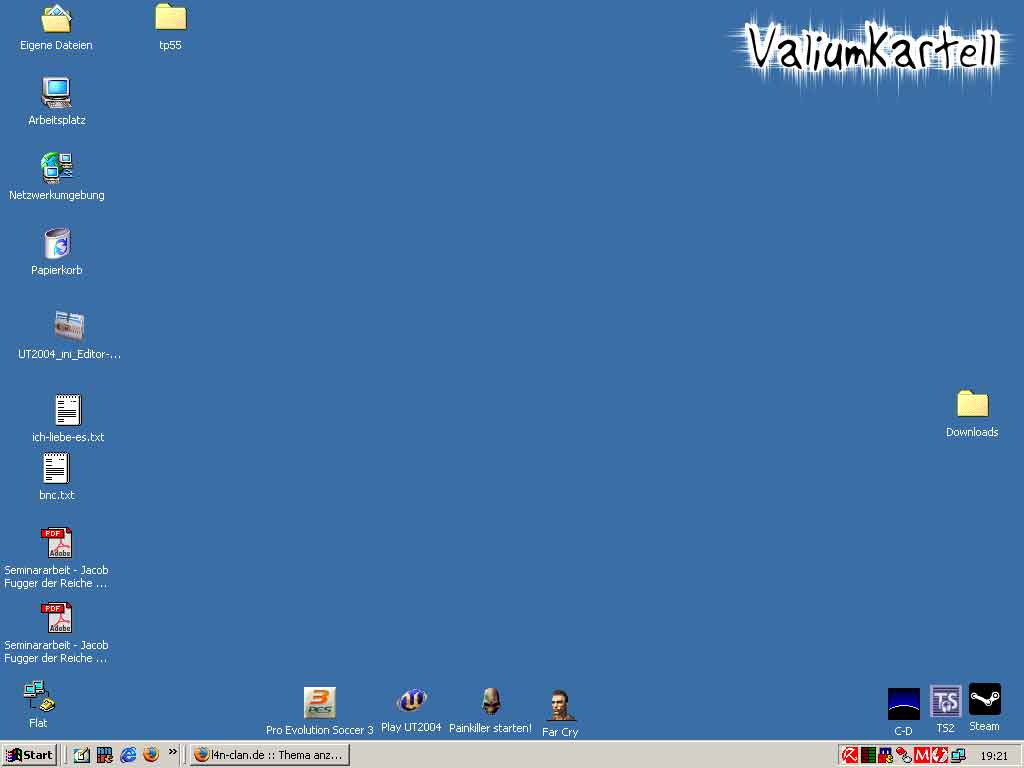
Task: Open the Steam desktop shortcut
Action: pyautogui.click(x=984, y=700)
